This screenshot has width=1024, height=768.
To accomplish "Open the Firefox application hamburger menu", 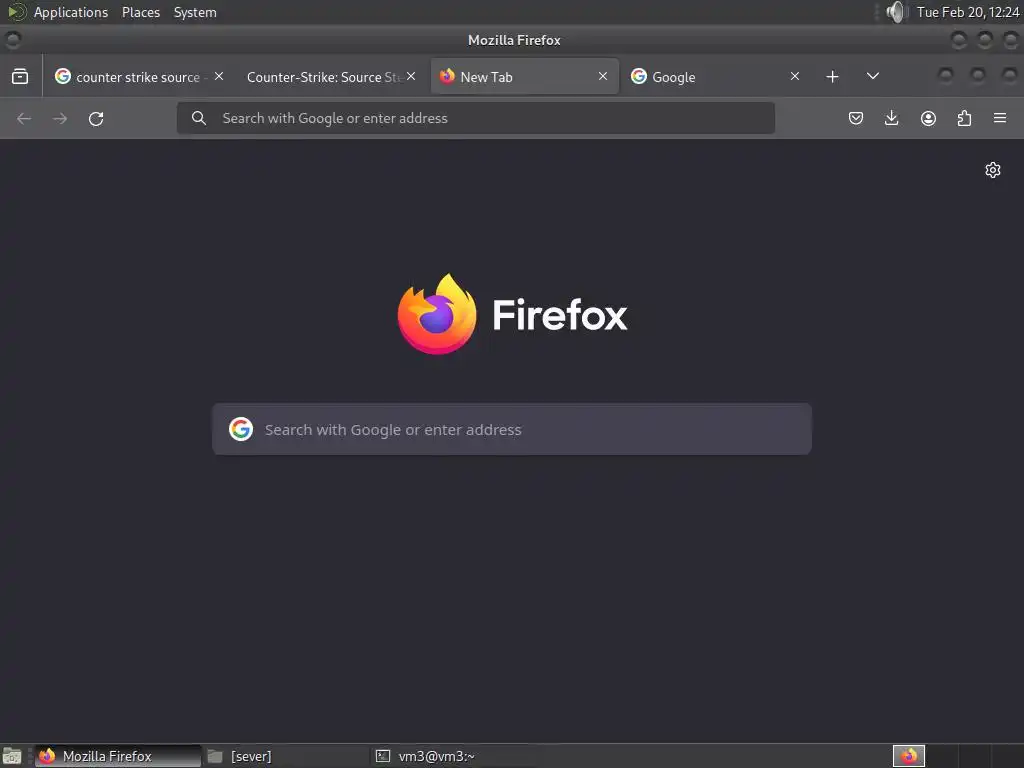I will click(x=1000, y=118).
